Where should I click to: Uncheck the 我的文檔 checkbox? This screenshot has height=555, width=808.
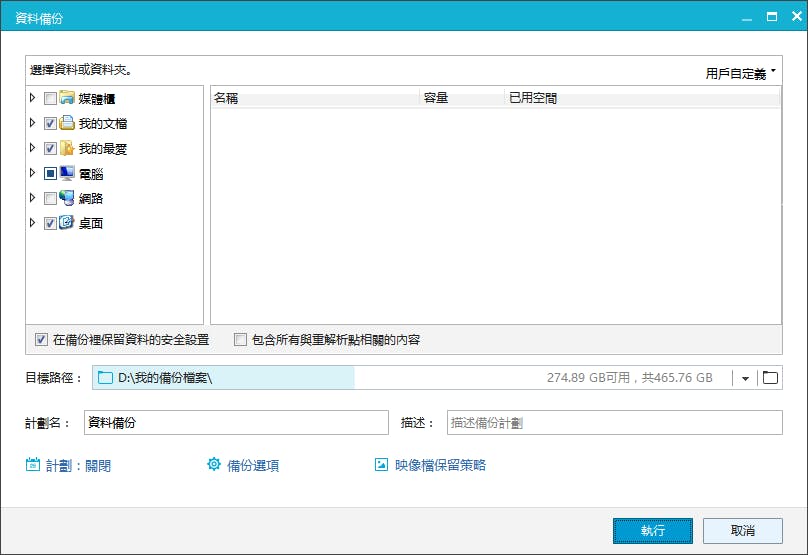[50, 123]
